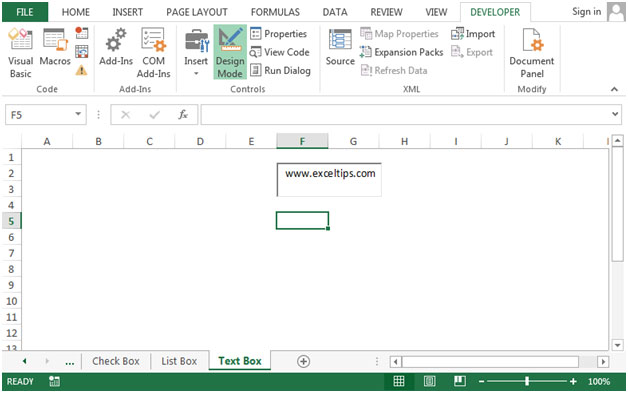Switch to the INSERT tab
The image size is (628, 393).
[x=127, y=12]
